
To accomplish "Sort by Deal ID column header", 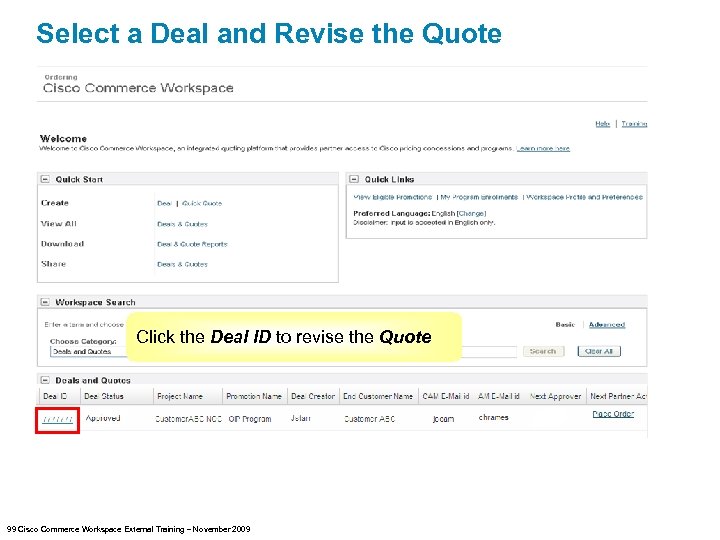I will (x=55, y=396).
